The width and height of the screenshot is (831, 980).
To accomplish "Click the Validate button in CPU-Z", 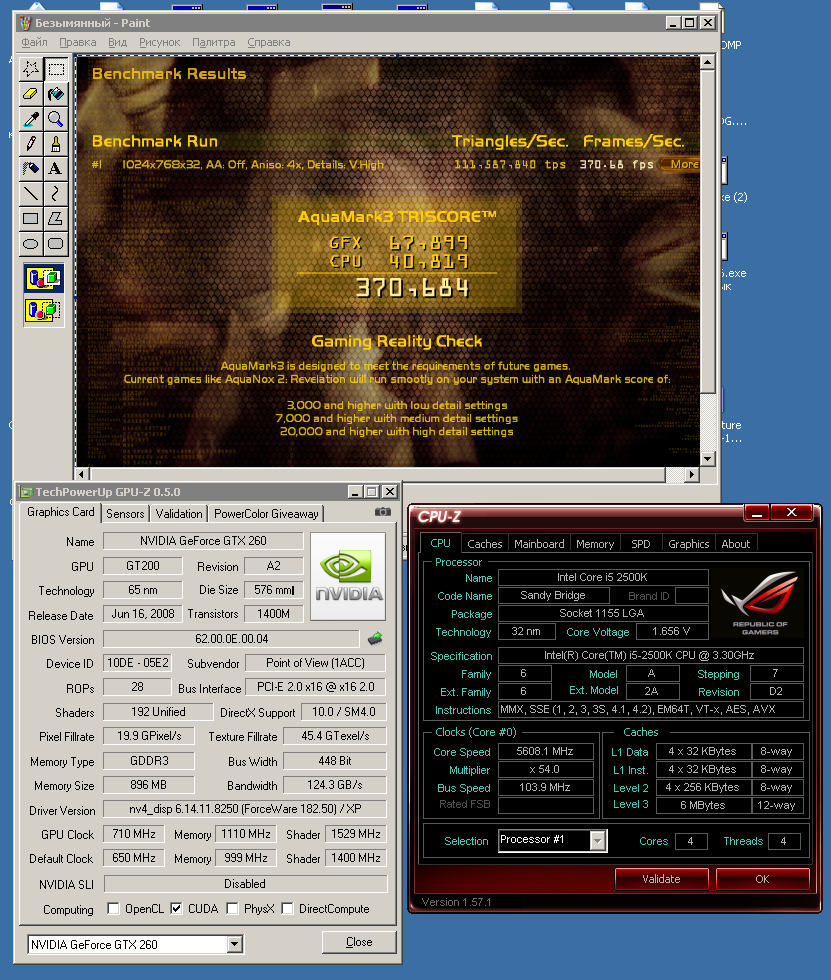I will point(661,879).
